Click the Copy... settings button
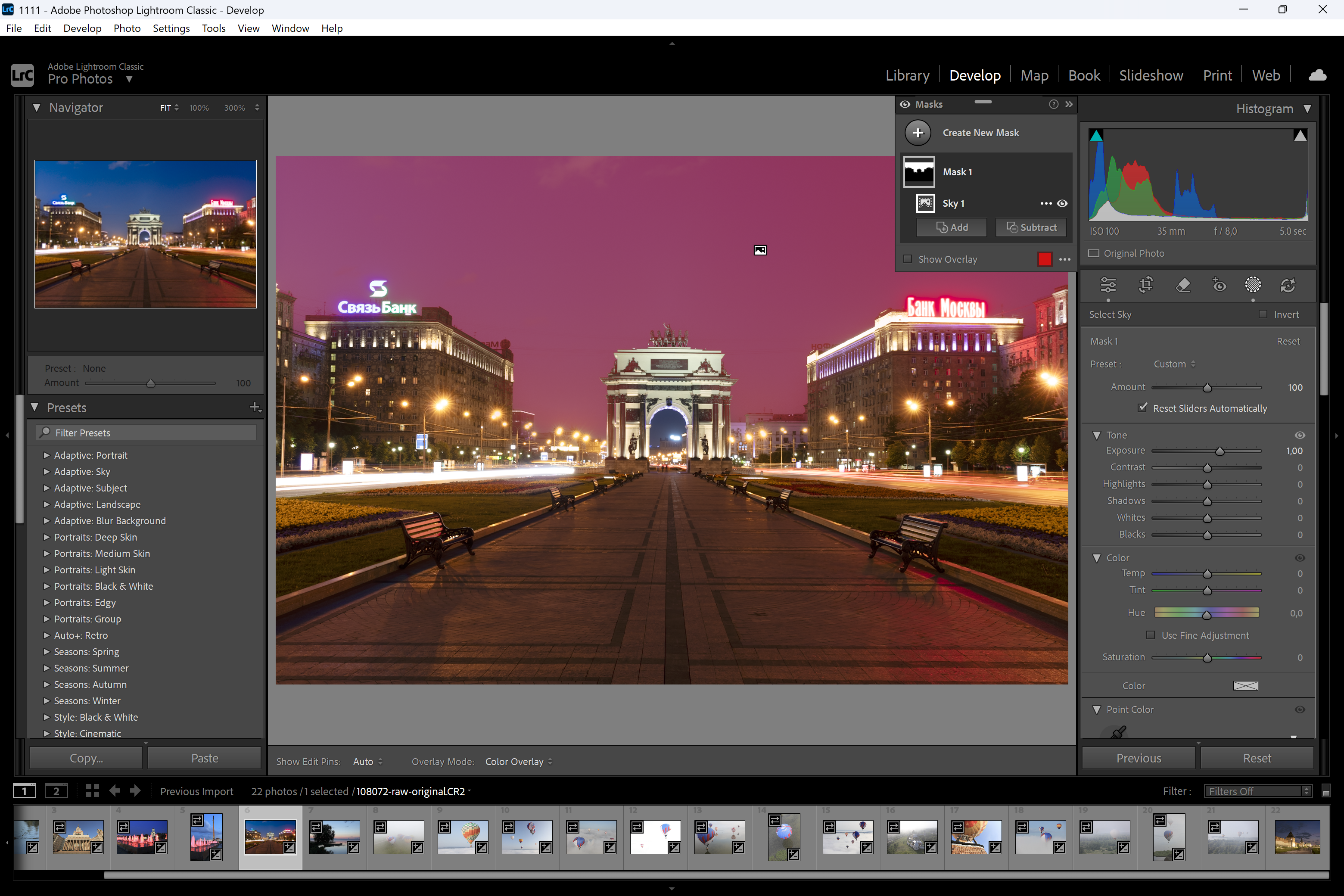1344x896 pixels. (86, 758)
